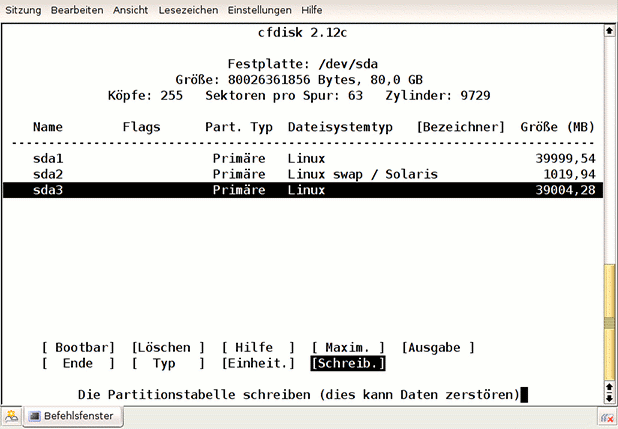
Task: Choose the Löschen command
Action: click(168, 347)
